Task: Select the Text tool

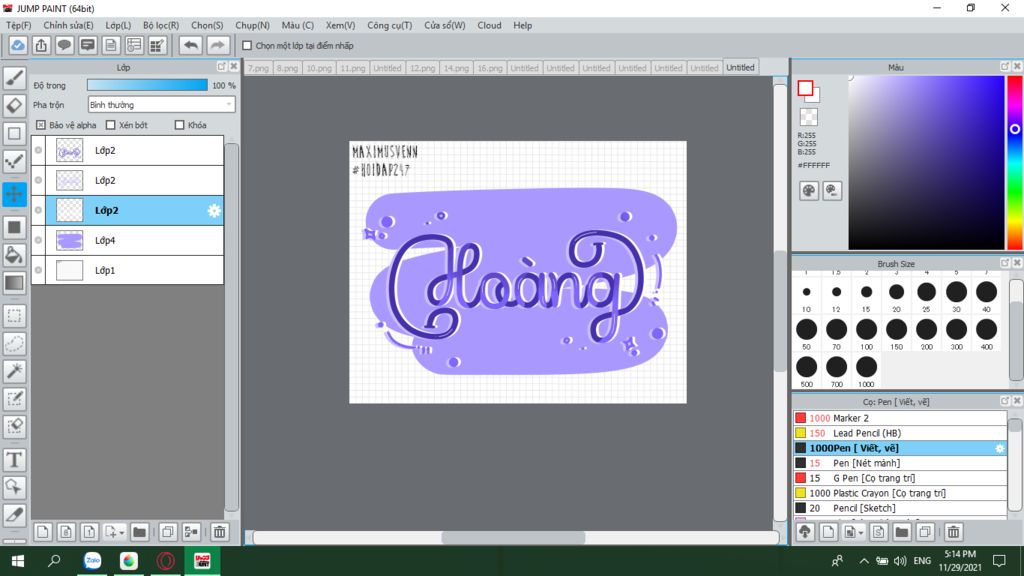Action: (x=14, y=460)
